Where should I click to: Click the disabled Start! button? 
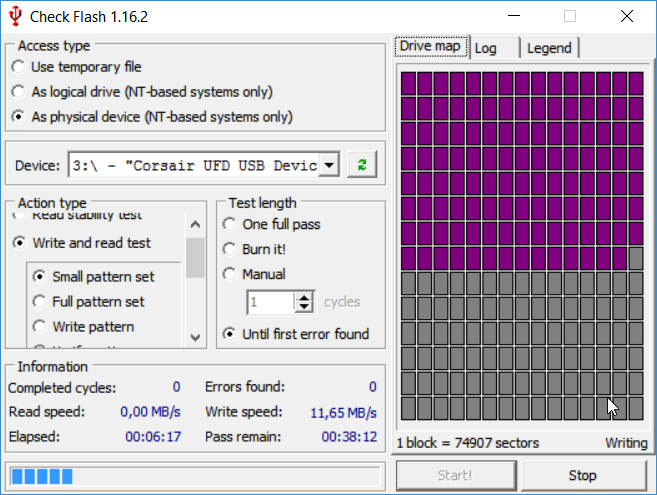pos(455,475)
